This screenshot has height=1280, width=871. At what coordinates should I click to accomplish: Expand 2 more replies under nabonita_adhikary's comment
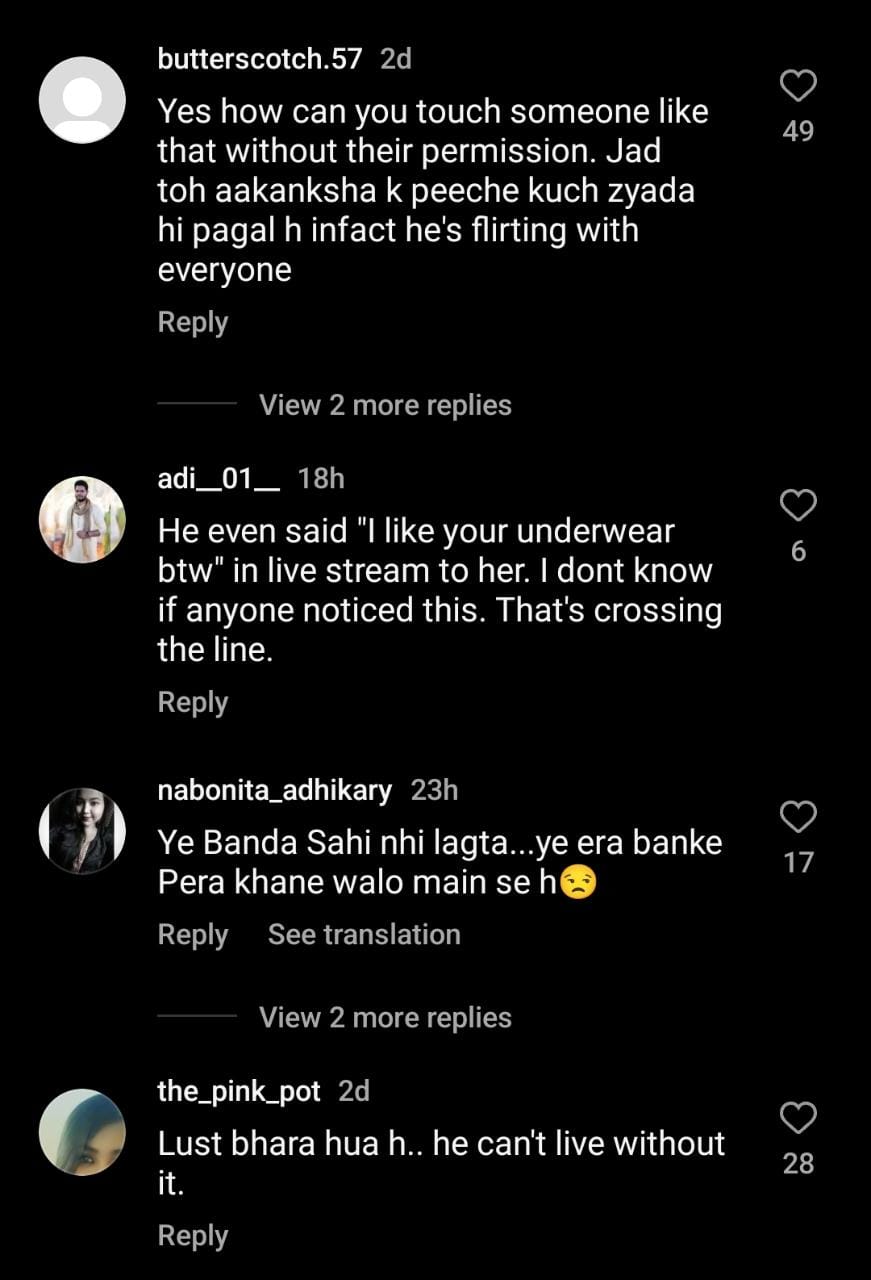pyautogui.click(x=385, y=1017)
